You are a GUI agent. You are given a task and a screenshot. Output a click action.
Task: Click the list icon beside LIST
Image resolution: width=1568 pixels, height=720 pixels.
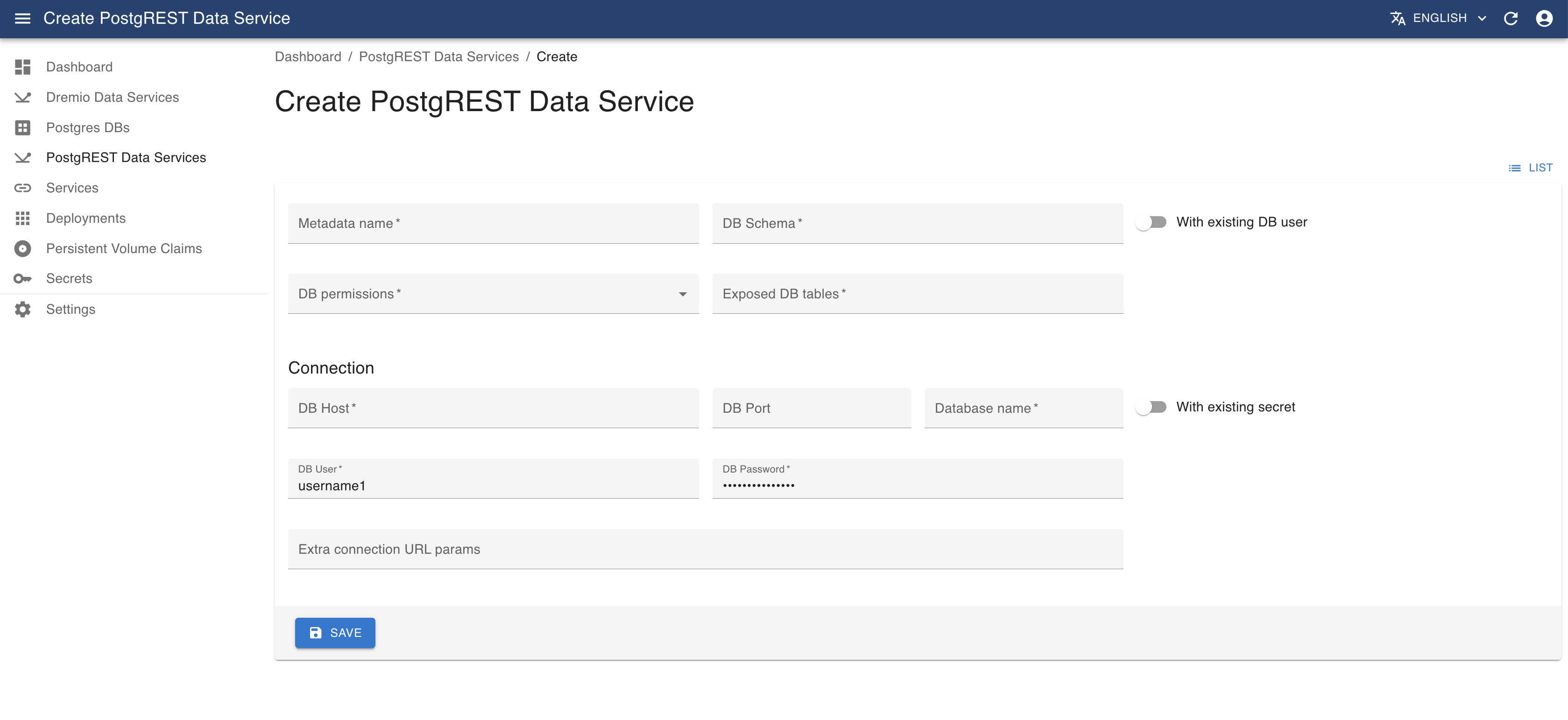(x=1515, y=168)
